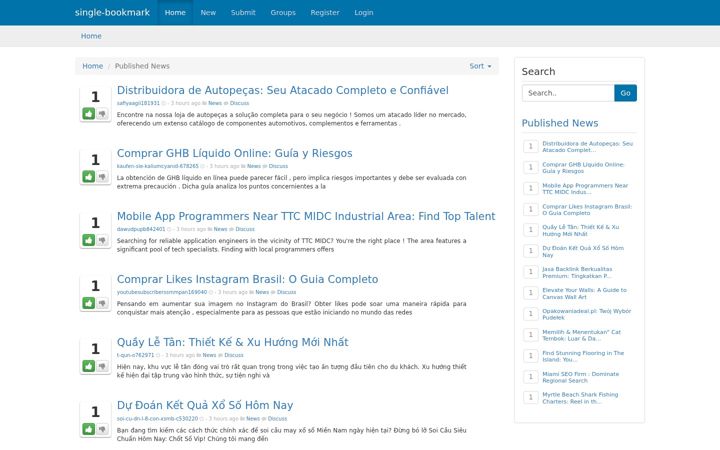Screen dimensions: 720x450
Task: Click vote count 1 of Distribuidora de Autopeças story
Action: [95, 97]
